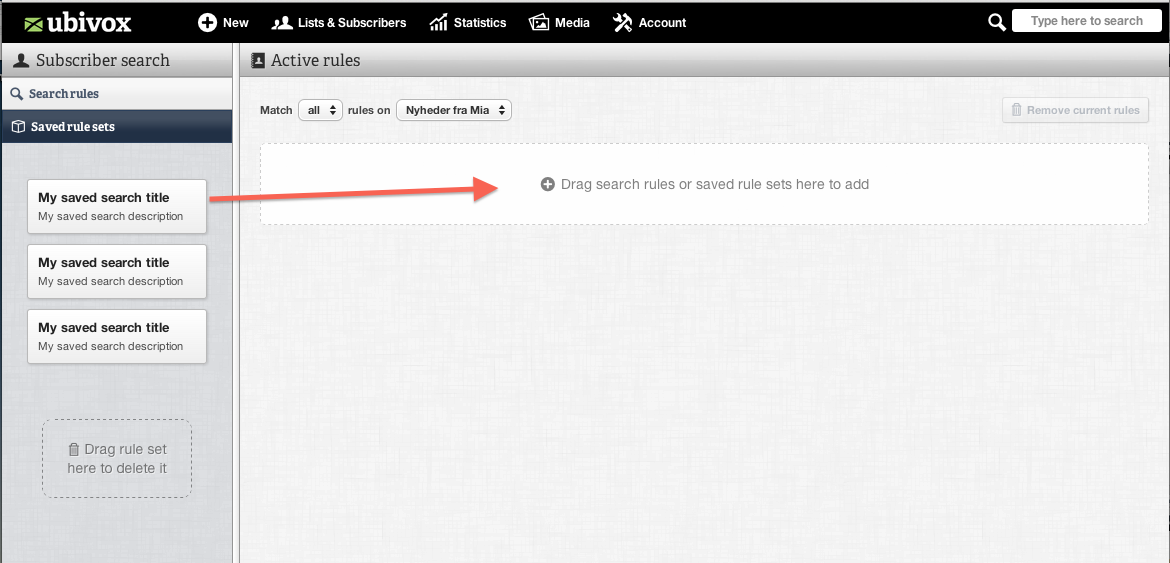Click the 'Match' label text

coord(276,110)
